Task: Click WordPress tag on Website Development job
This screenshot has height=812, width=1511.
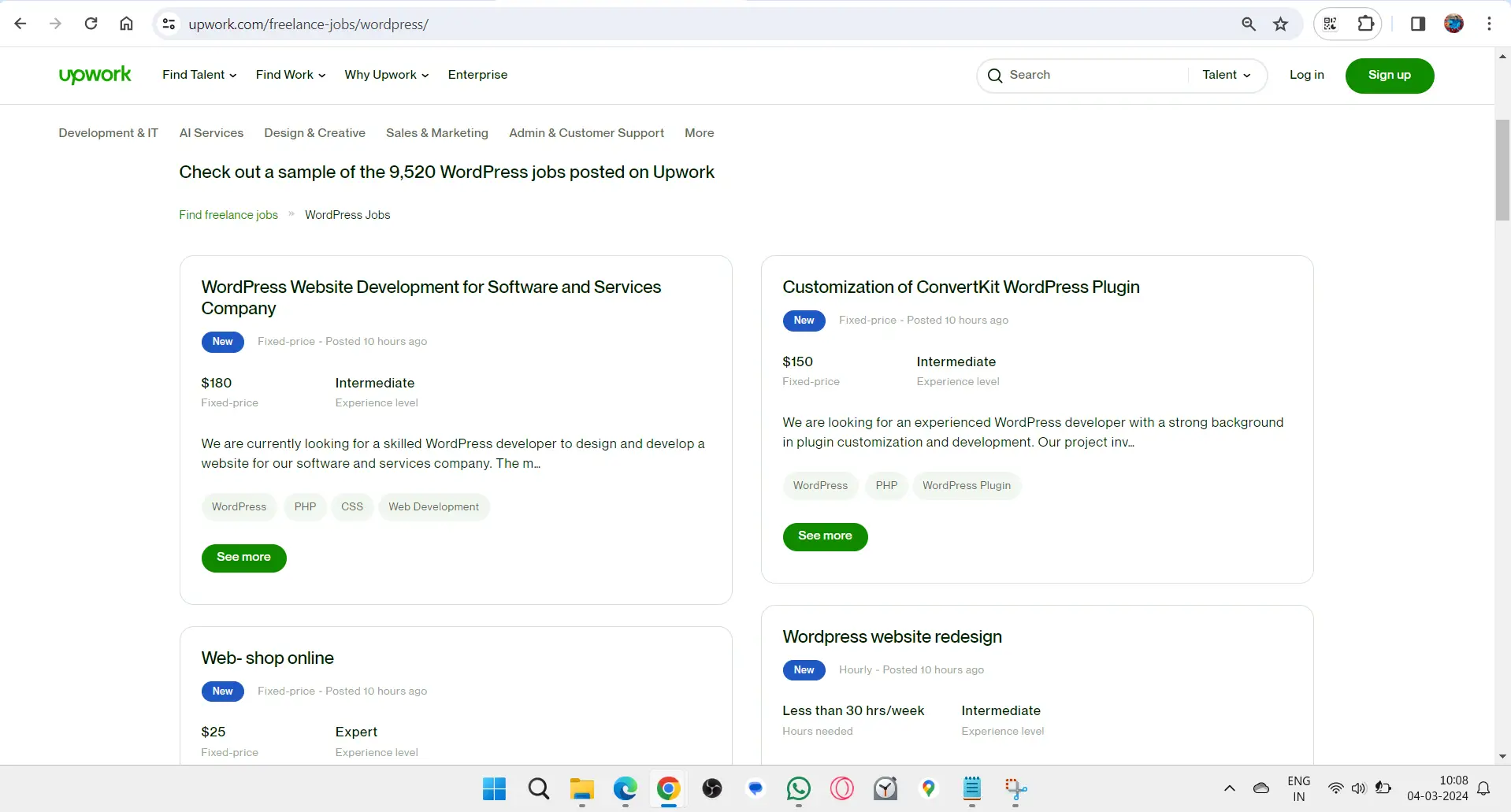Action: click(239, 507)
